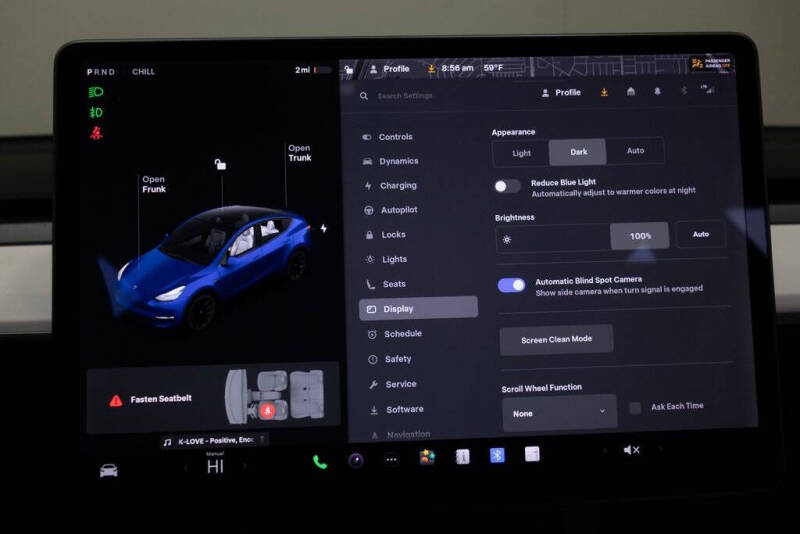Click the HI temperature setting
This screenshot has width=800, height=534.
215,466
